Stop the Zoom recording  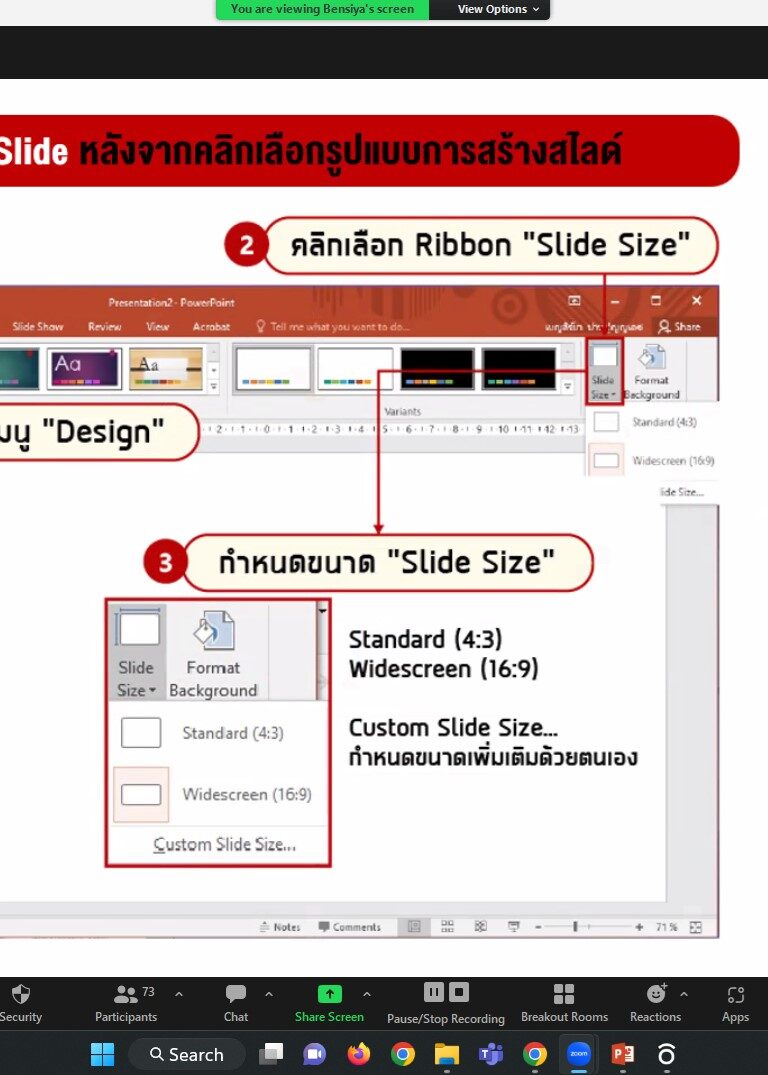[459, 991]
